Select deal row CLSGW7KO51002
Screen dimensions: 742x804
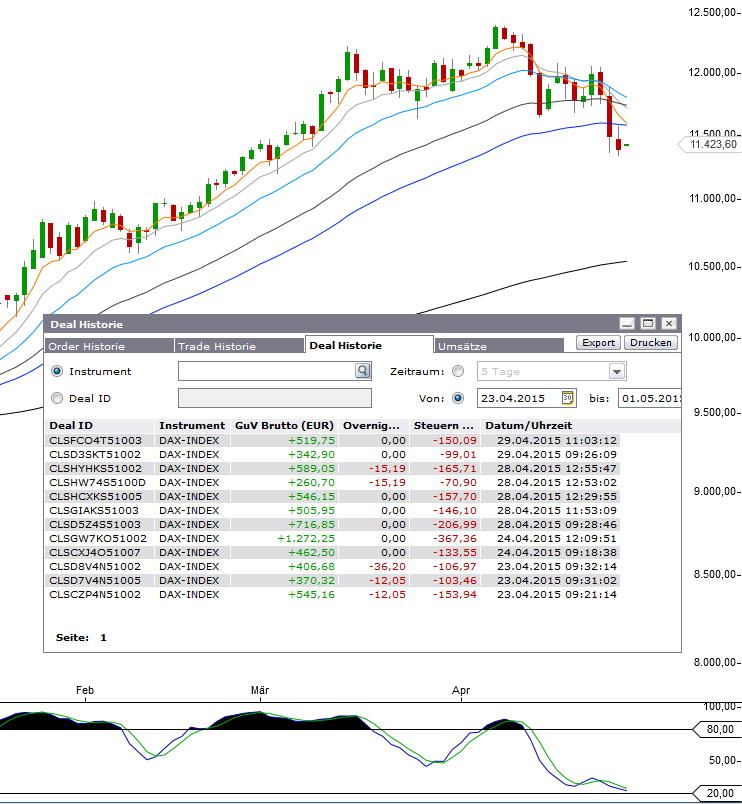[98, 538]
